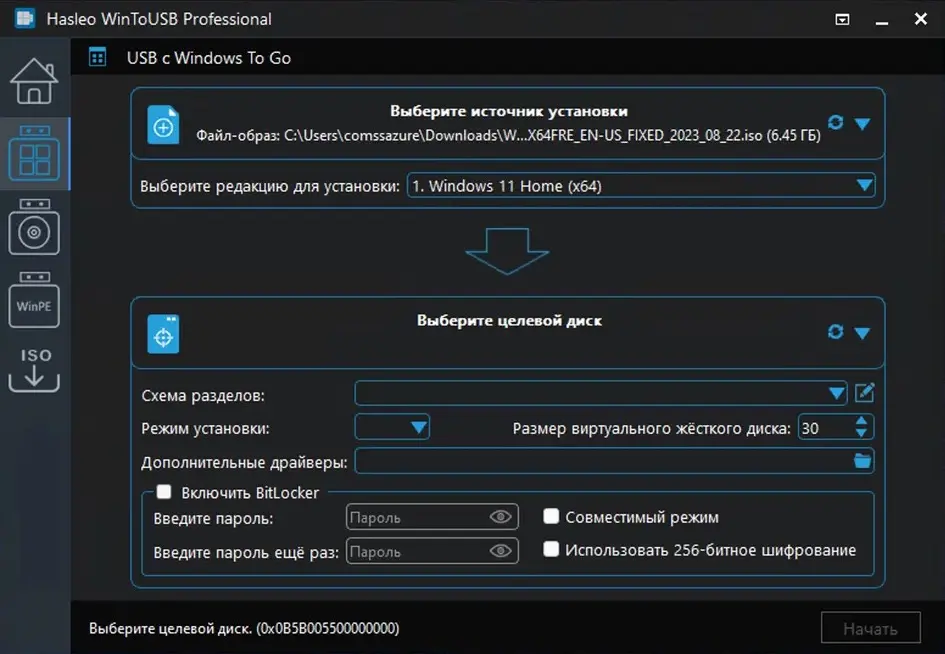
Task: Click the Начать button
Action: (x=870, y=629)
